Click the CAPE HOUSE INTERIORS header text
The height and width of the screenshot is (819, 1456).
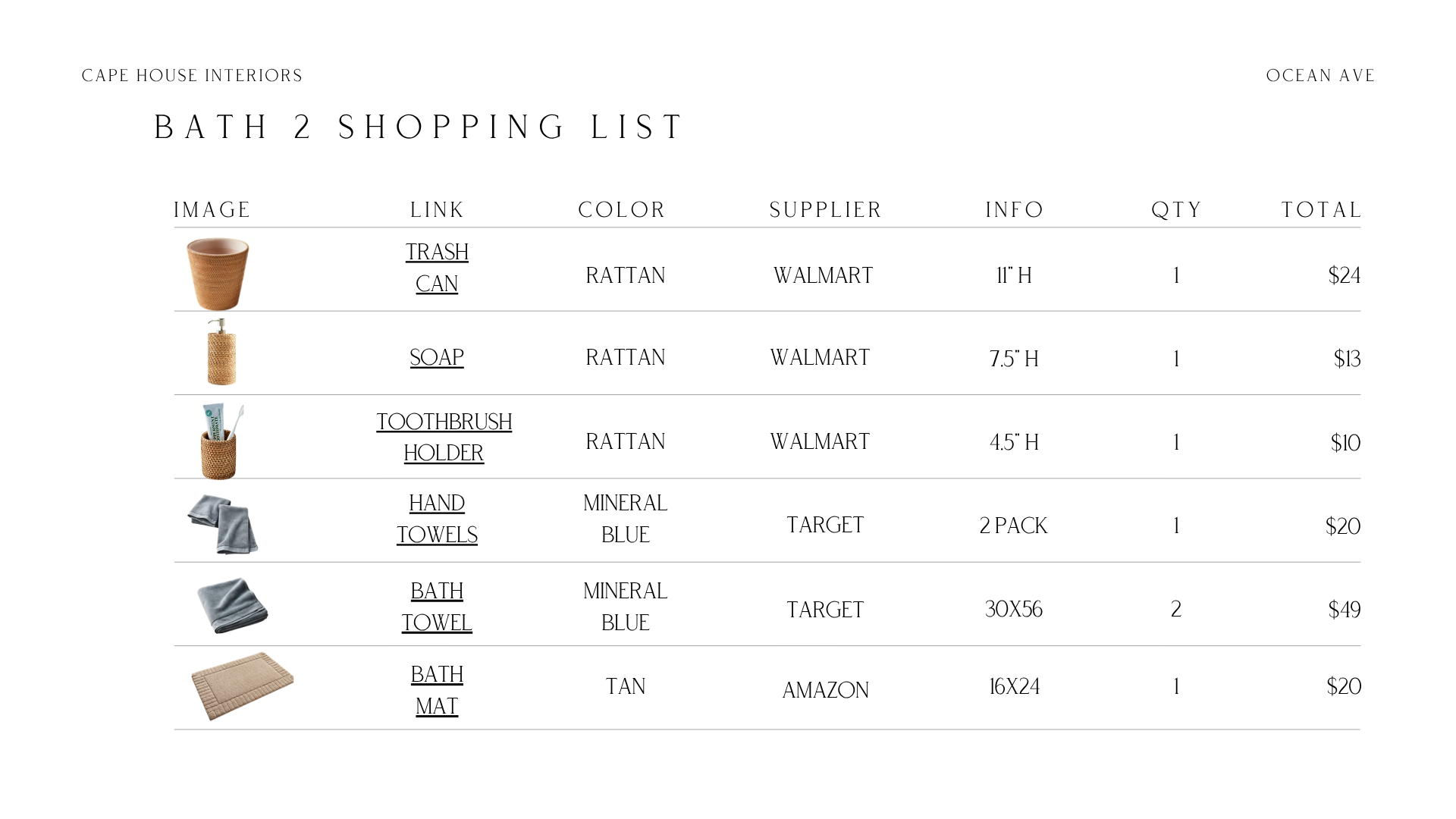pos(192,76)
